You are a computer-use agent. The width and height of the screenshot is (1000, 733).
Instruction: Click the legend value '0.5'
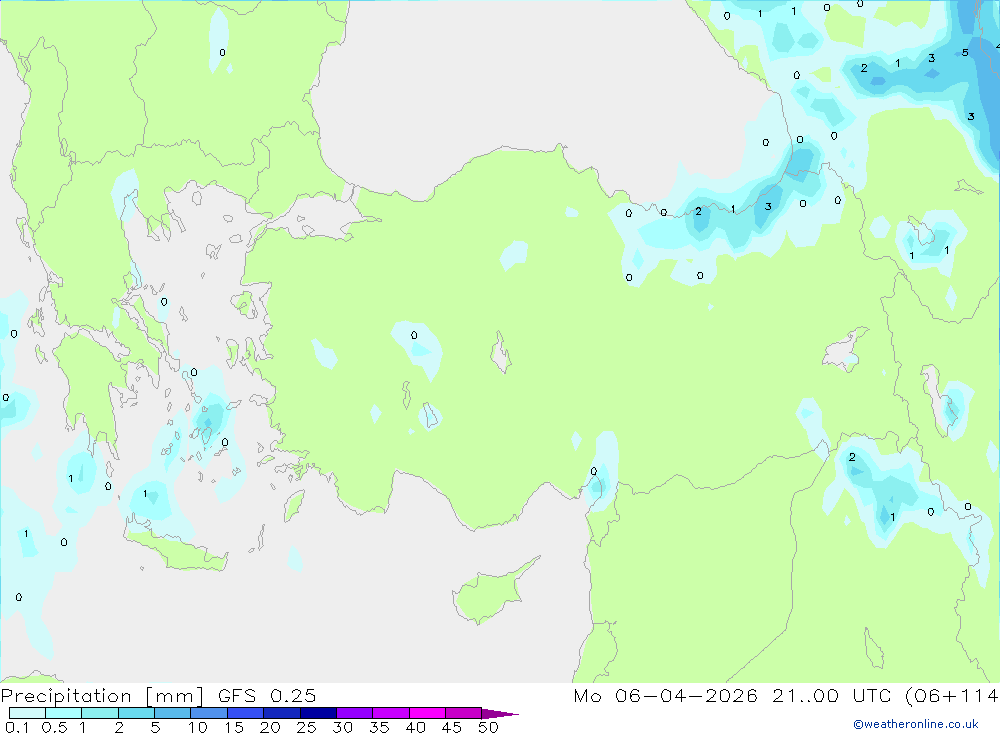click(54, 727)
